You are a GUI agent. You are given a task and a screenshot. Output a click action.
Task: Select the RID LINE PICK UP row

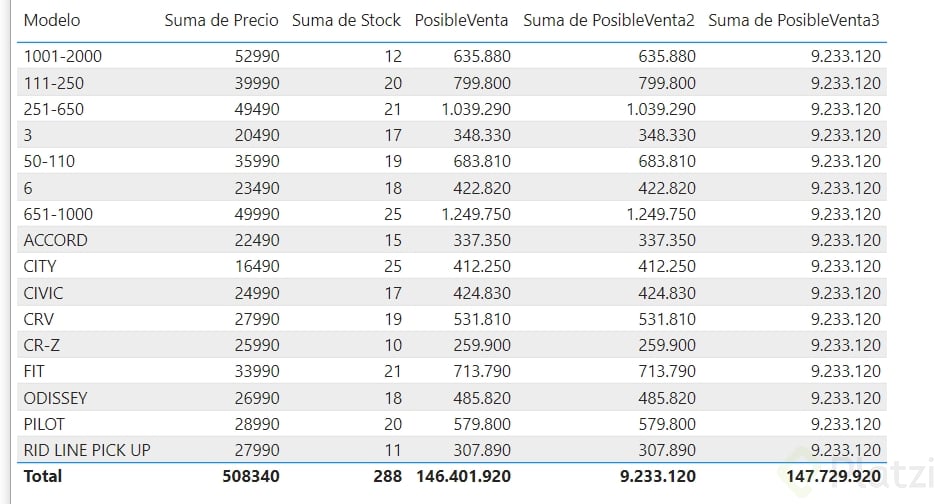(87, 450)
